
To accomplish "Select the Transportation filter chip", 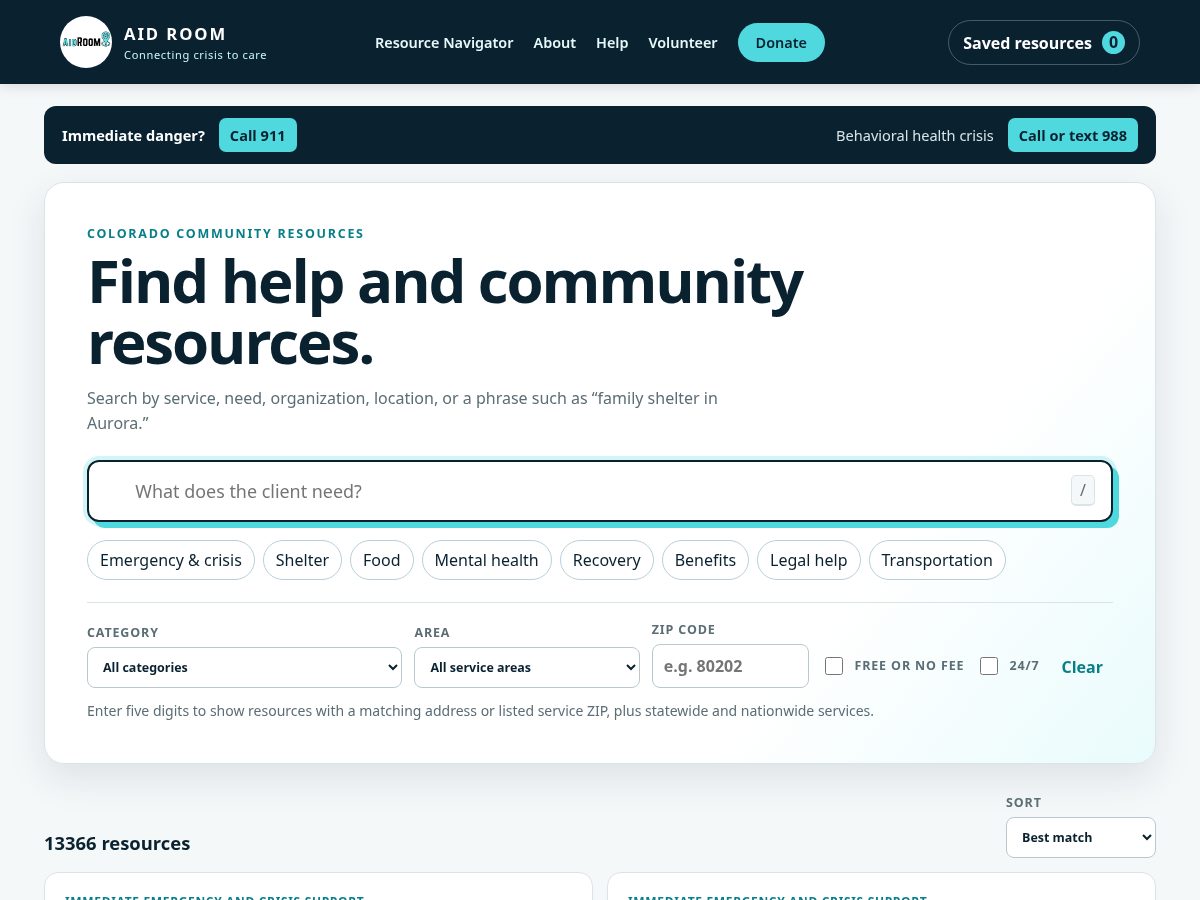I will (x=937, y=560).
